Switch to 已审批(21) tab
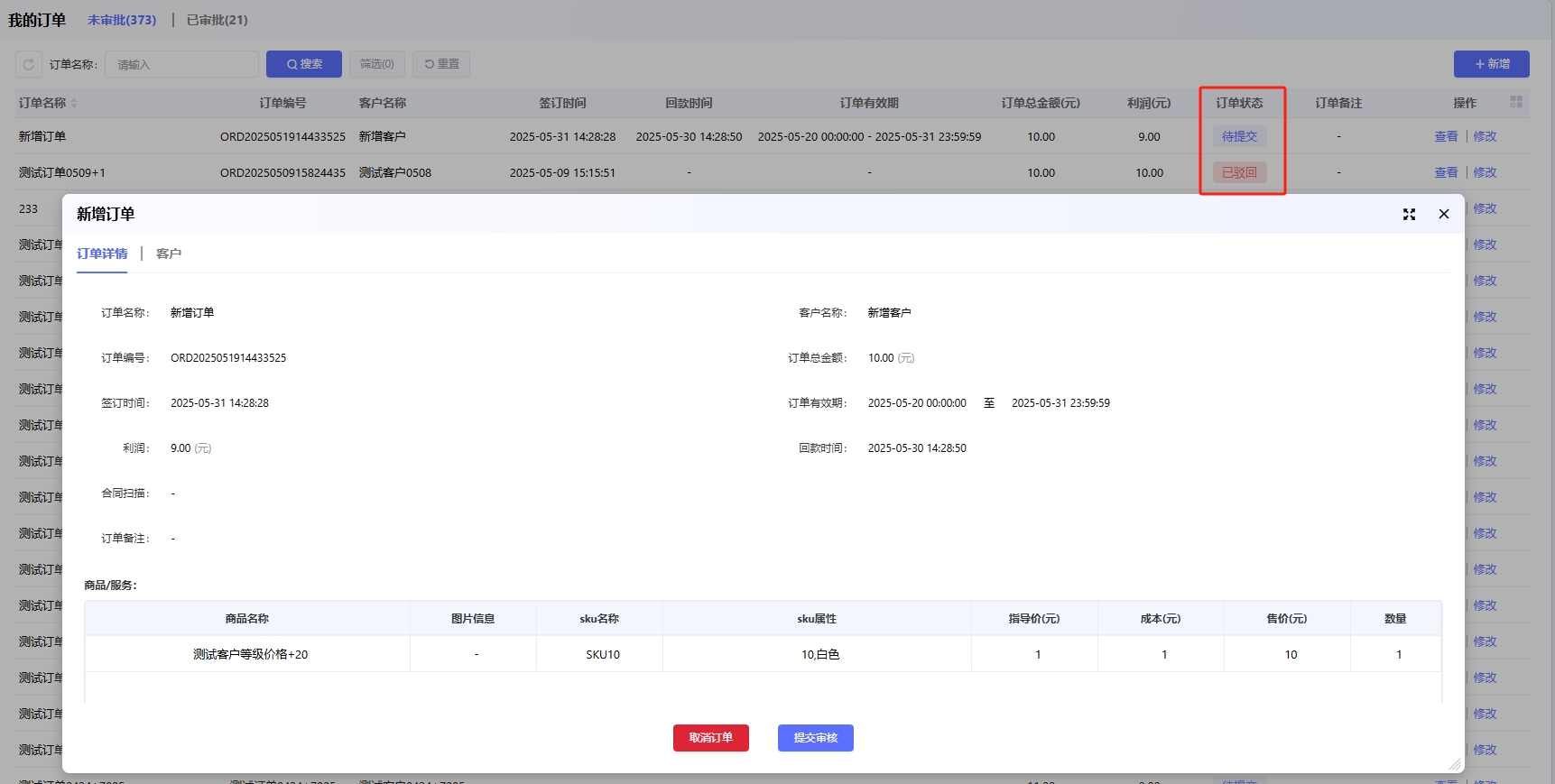The image size is (1555, 784). pyautogui.click(x=217, y=20)
